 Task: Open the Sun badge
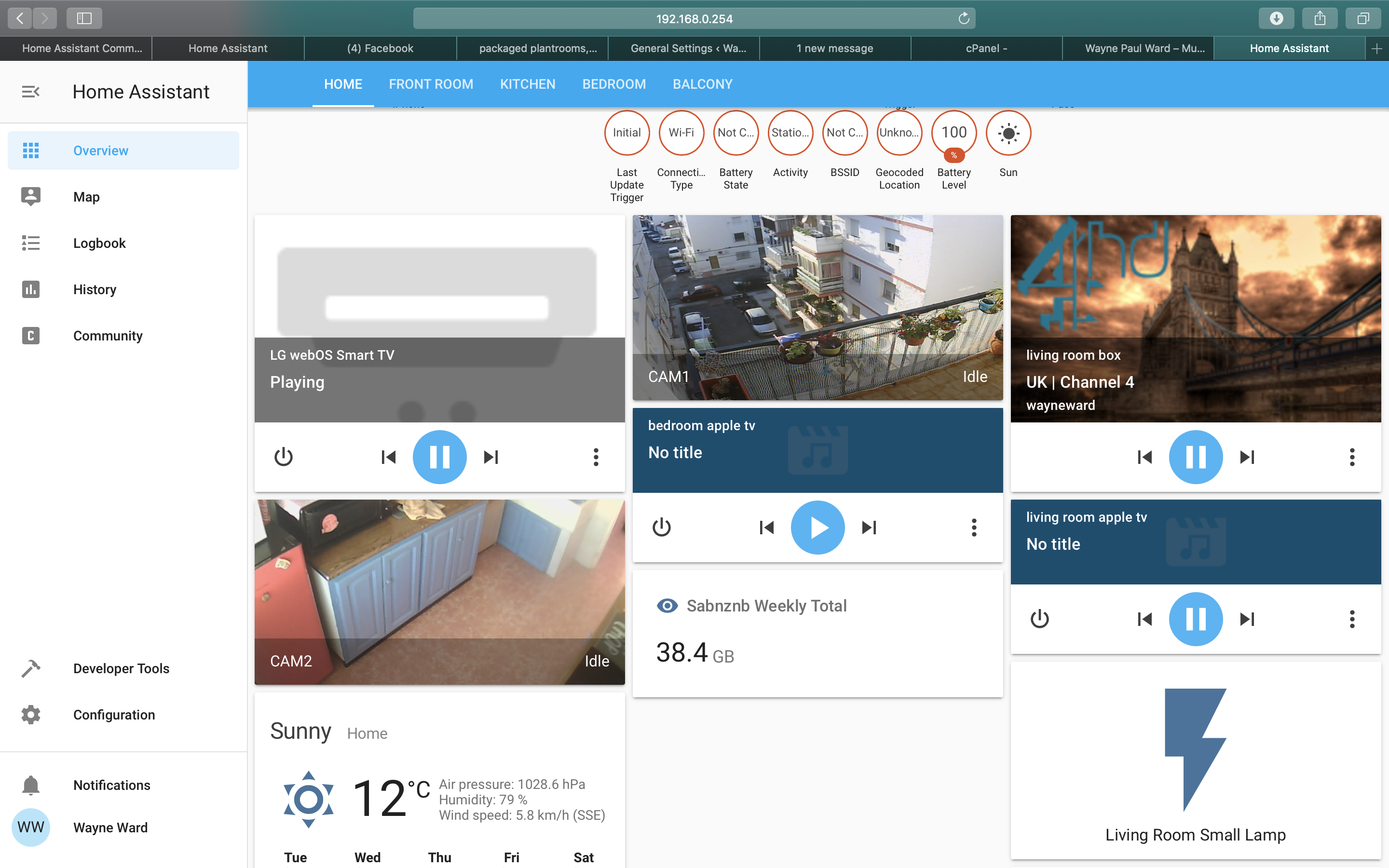tap(1008, 133)
